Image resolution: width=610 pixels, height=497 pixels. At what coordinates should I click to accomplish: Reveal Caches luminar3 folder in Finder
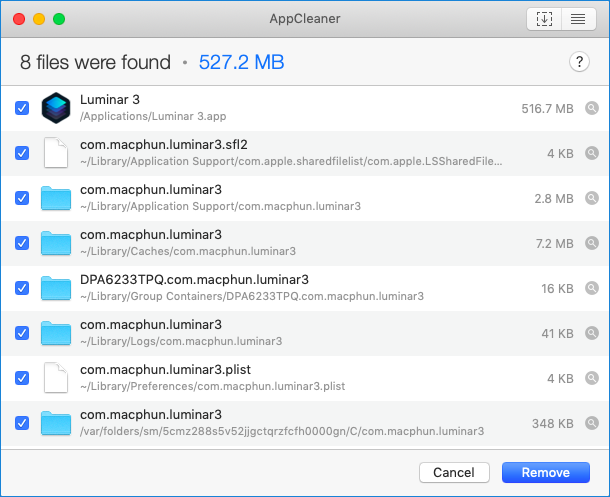click(x=592, y=243)
